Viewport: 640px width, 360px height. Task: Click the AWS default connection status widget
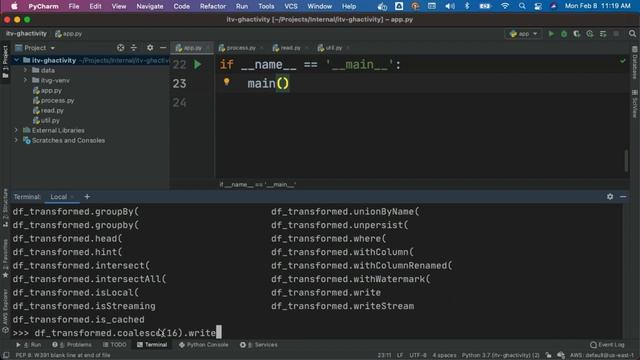tap(602, 356)
